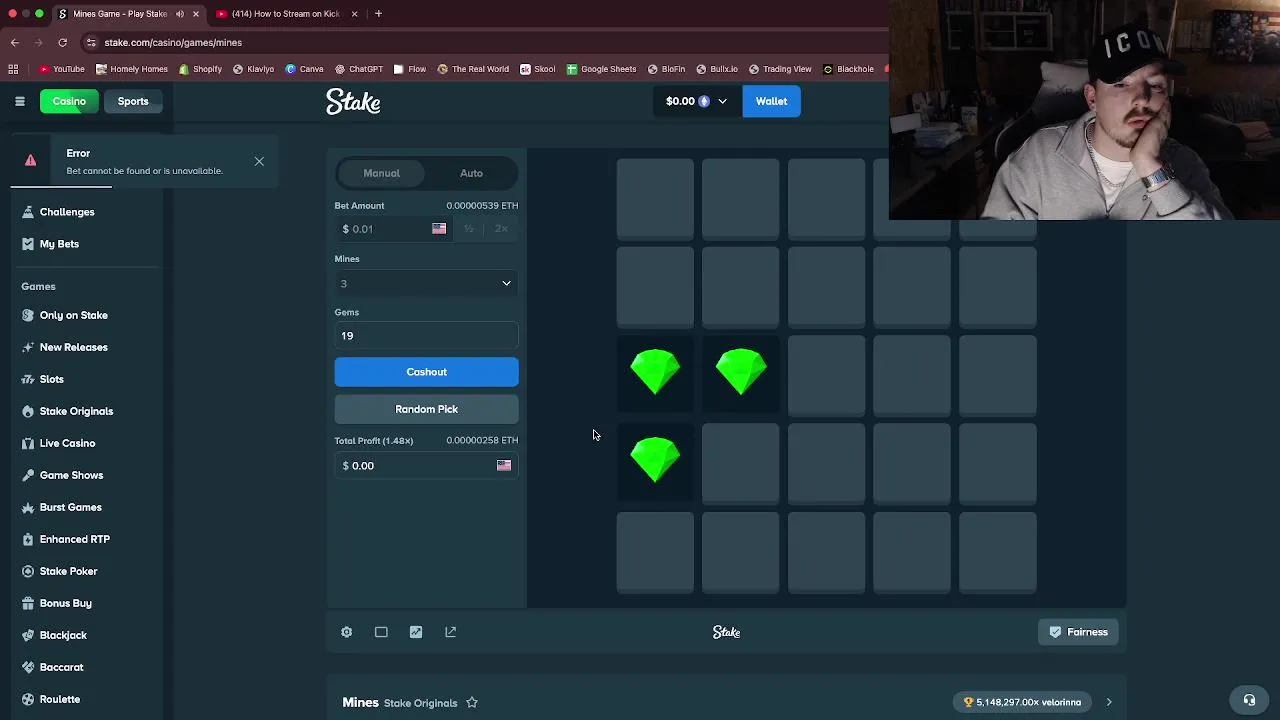Open live support headset icon
This screenshot has height=720, width=1280.
[x=1249, y=700]
